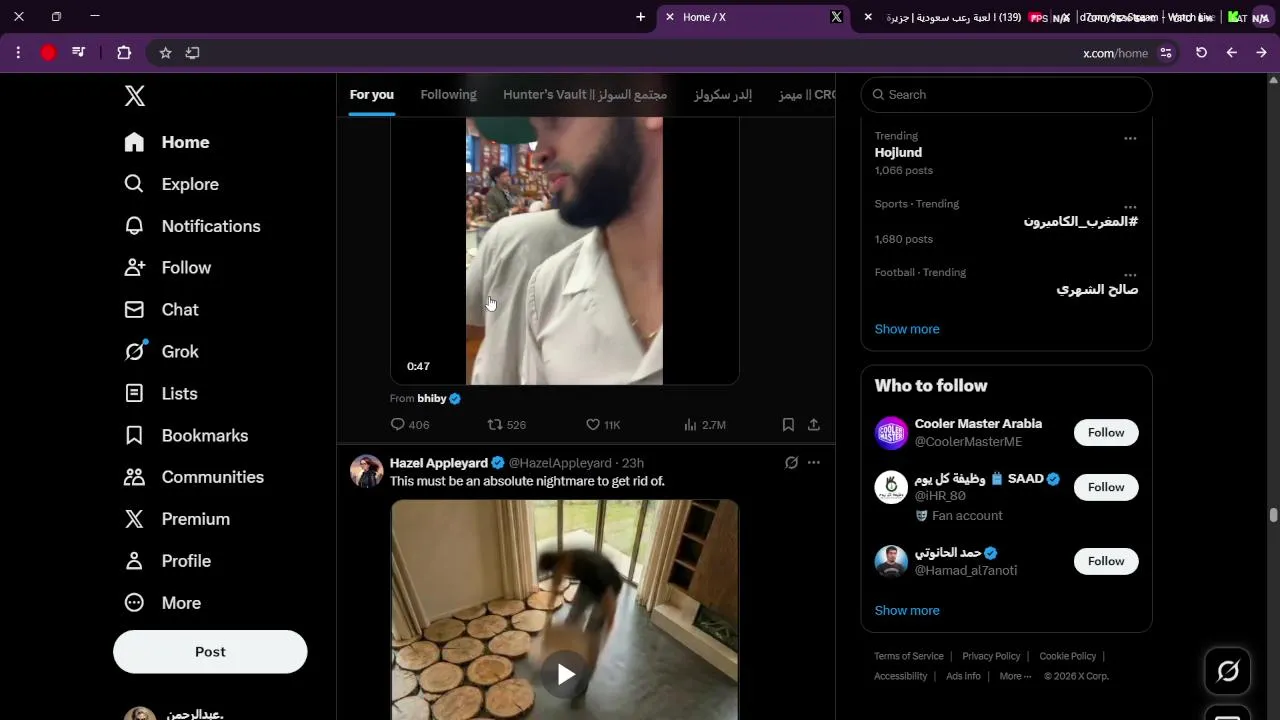Screen dimensions: 1280x720
Task: Open Communities in the sidebar
Action: 194,477
